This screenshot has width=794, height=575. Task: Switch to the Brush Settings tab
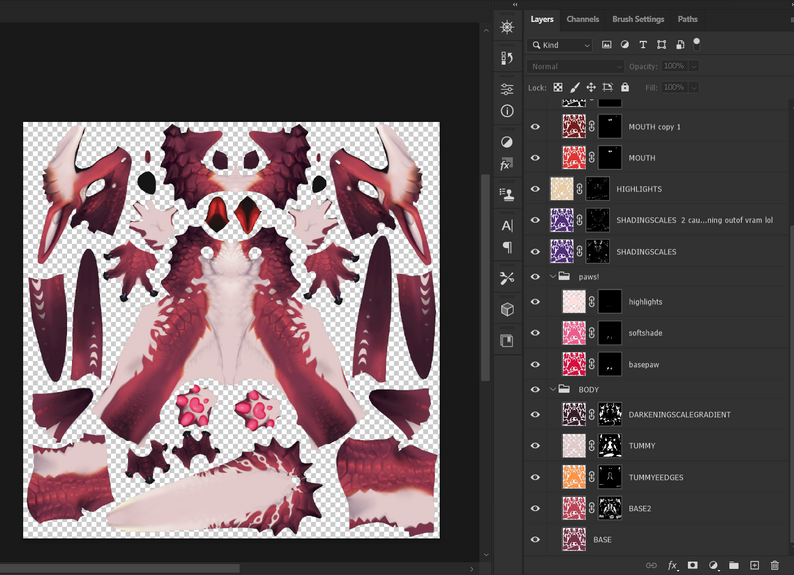pos(638,19)
